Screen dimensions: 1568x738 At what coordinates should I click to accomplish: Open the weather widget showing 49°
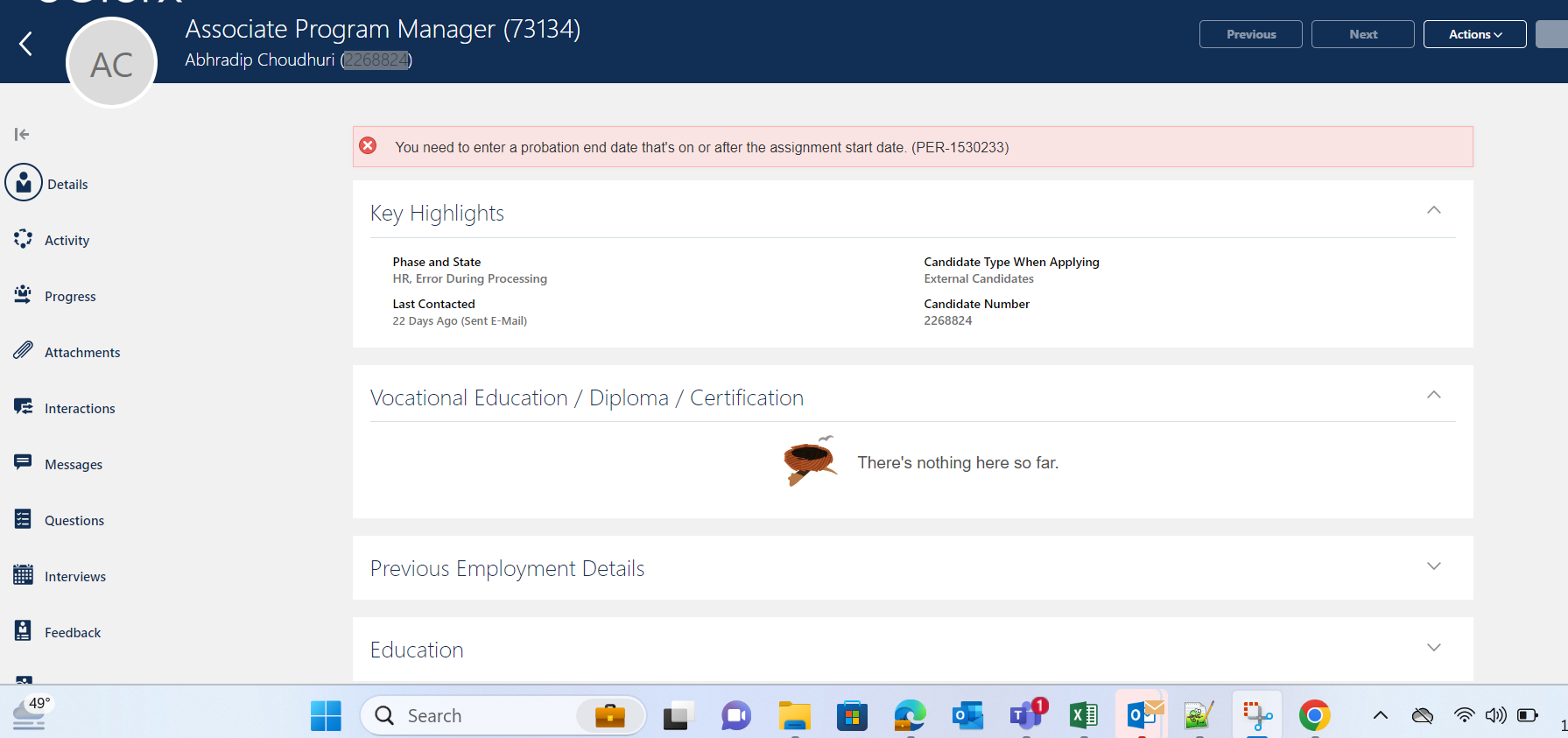(32, 713)
